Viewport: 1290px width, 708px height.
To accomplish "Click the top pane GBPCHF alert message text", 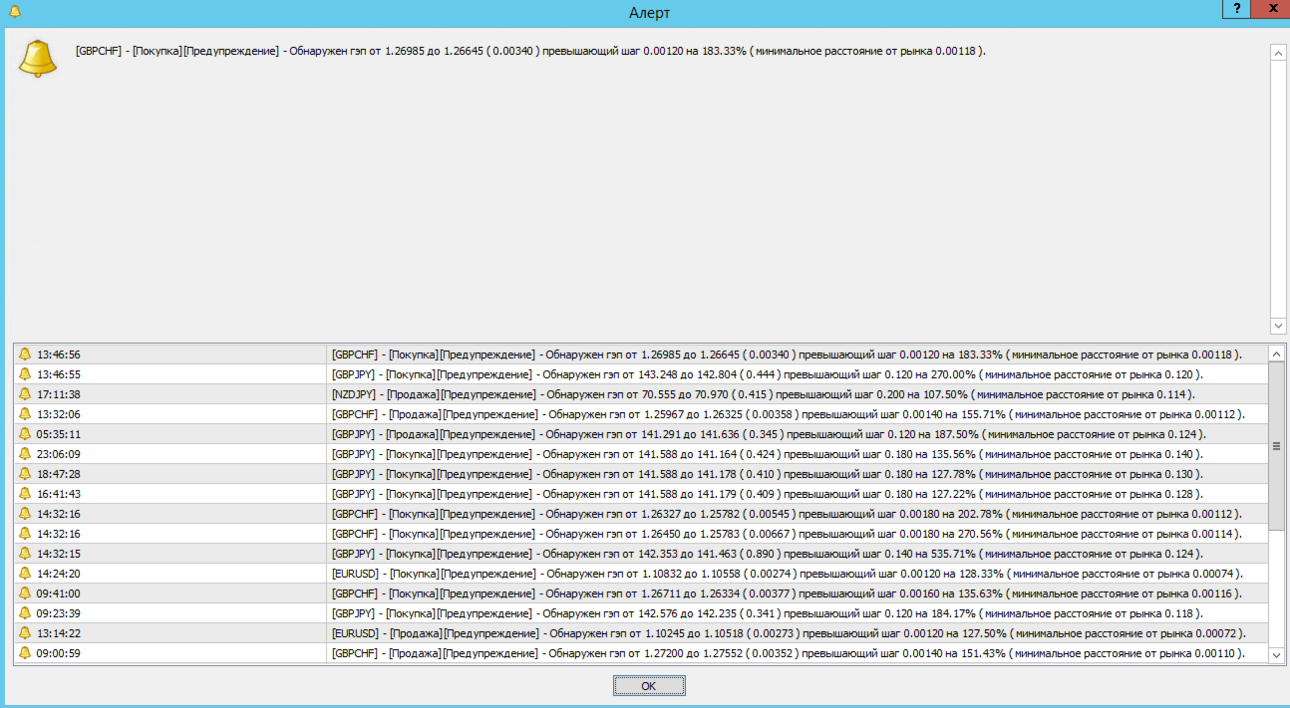I will [x=530, y=50].
